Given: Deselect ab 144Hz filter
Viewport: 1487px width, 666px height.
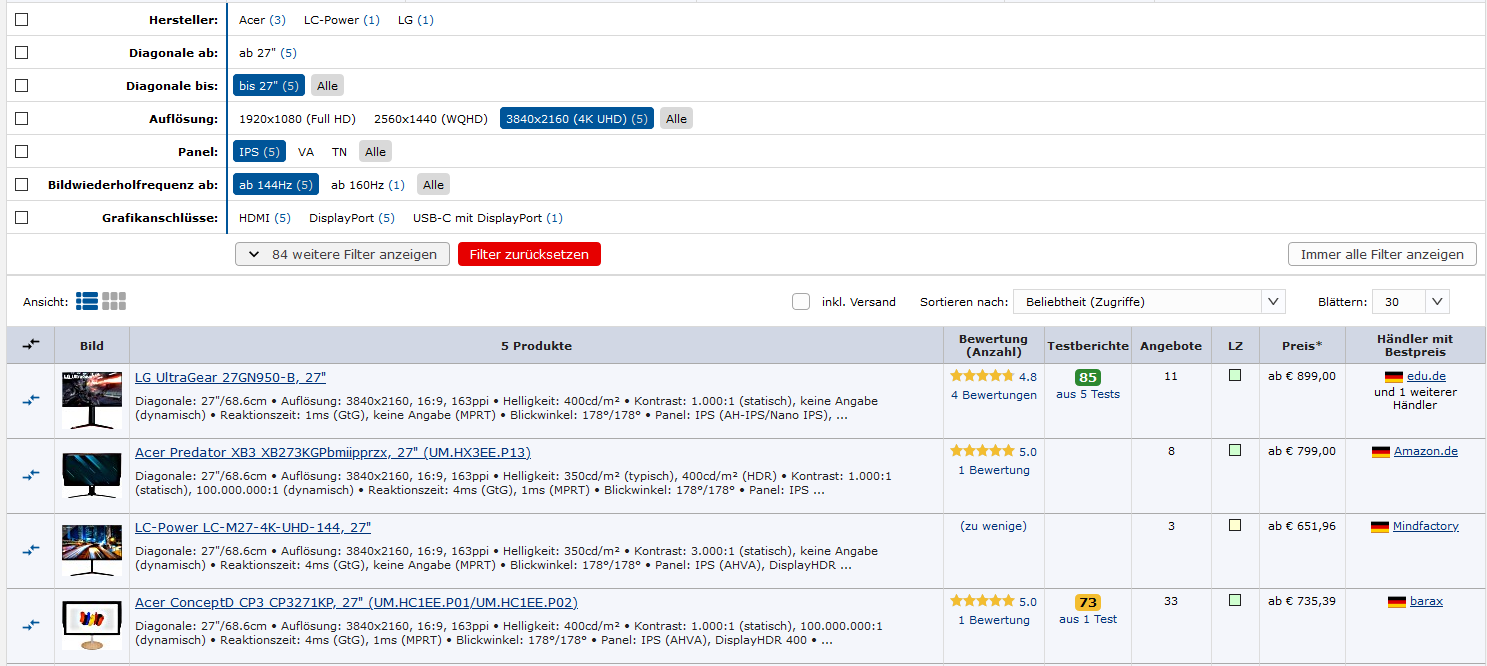Looking at the screenshot, I should click(x=276, y=185).
